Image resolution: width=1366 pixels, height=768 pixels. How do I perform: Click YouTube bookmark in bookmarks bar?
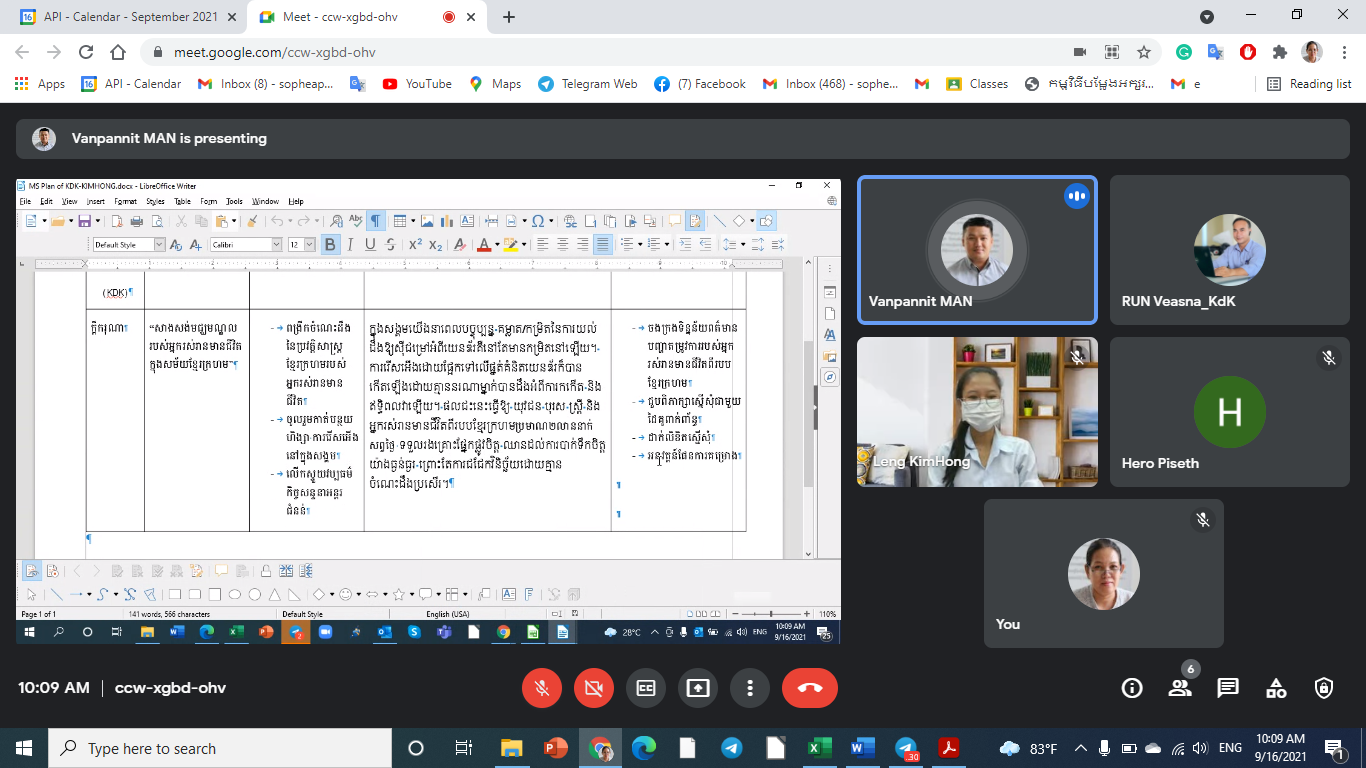[417, 84]
